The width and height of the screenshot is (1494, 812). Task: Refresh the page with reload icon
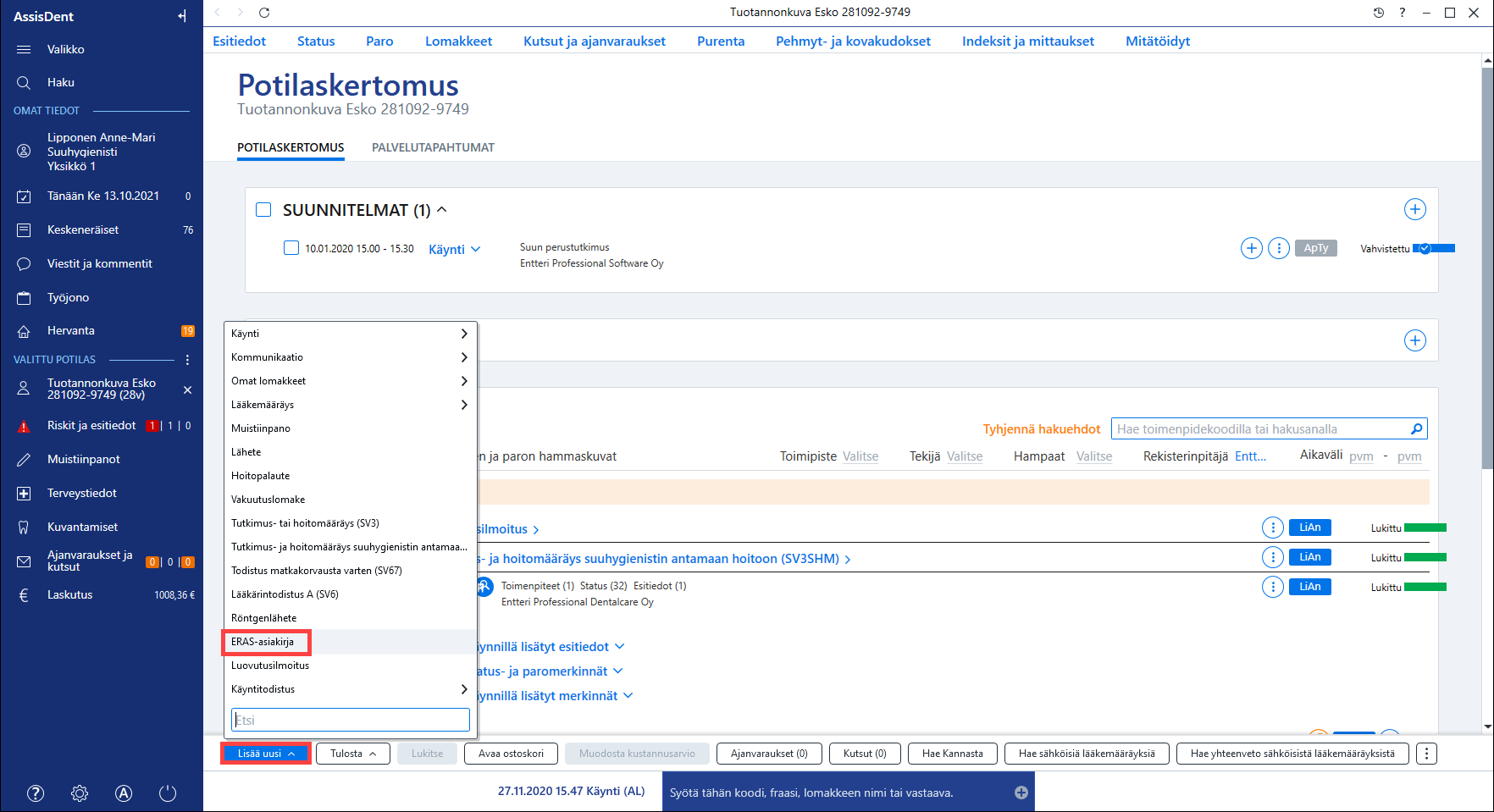pyautogui.click(x=264, y=13)
